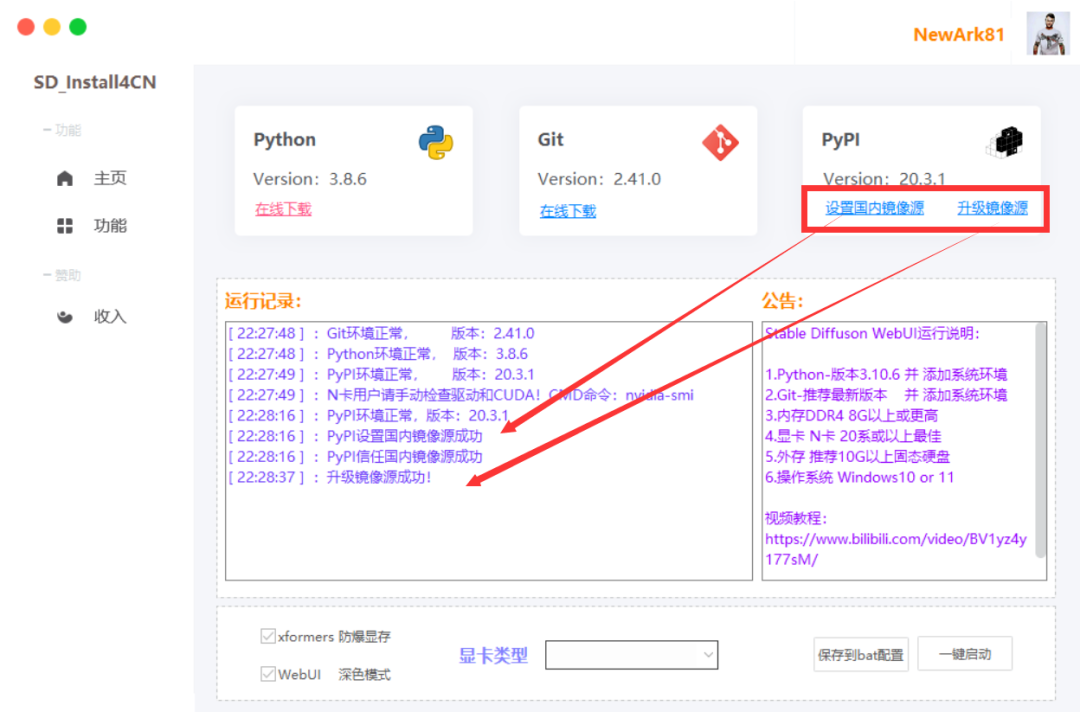Viewport: 1080px width, 712px height.
Task: Click the announcement line 6.操作系统 Windows10 or 11
Action: (860, 477)
